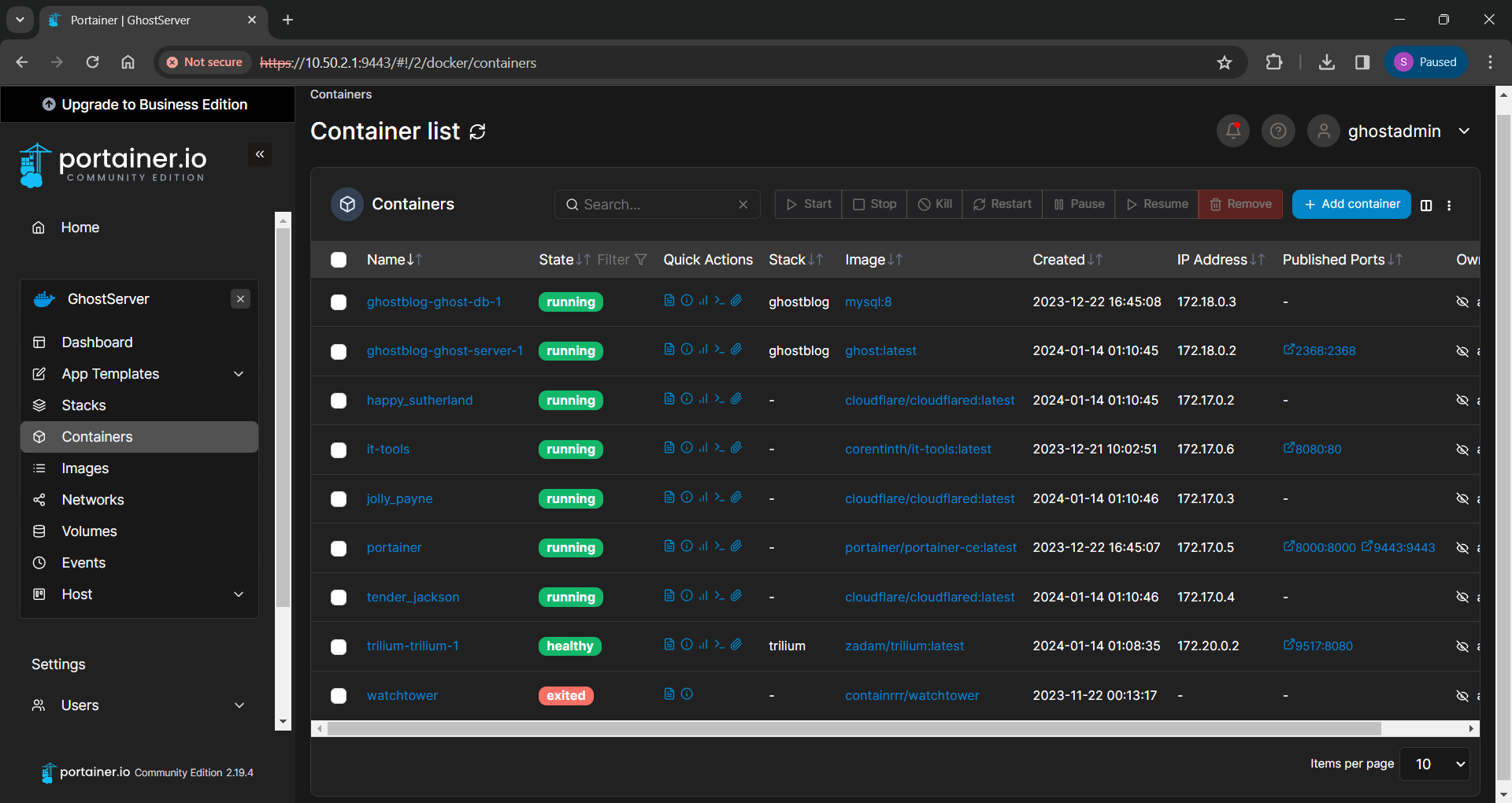Clear the search box with X icon
This screenshot has height=803, width=1512.
pos(743,204)
